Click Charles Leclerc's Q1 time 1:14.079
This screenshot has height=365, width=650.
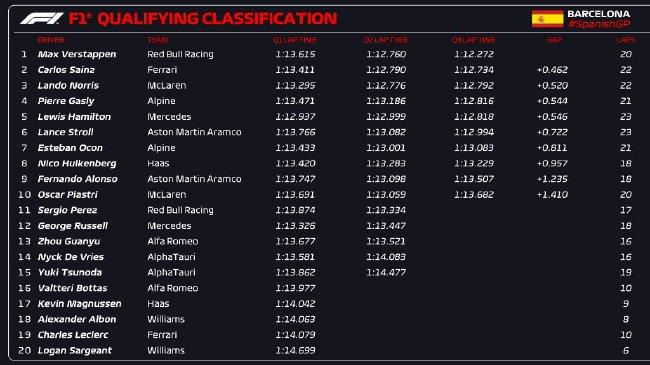295,335
